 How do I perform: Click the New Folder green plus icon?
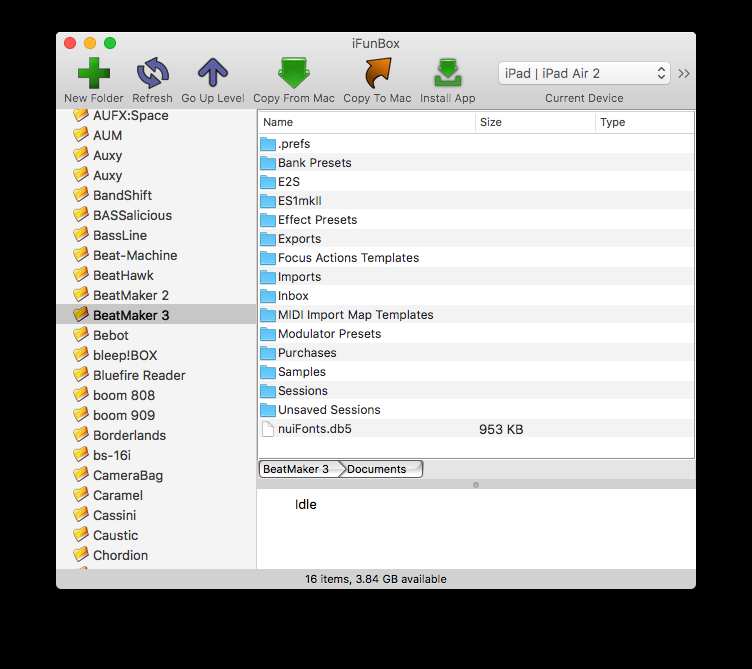coord(94,73)
